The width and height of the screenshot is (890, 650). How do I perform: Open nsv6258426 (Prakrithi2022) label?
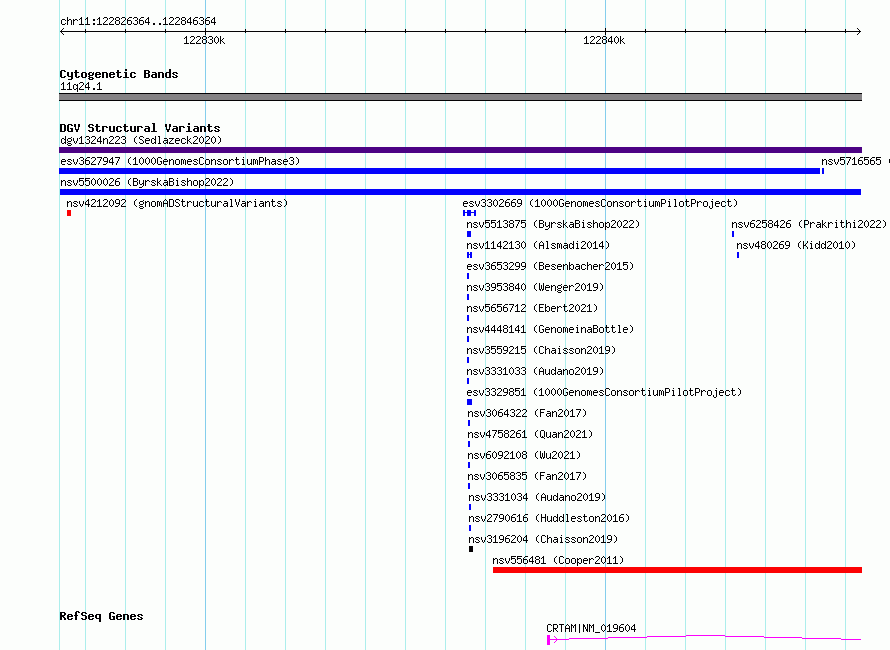click(x=809, y=224)
